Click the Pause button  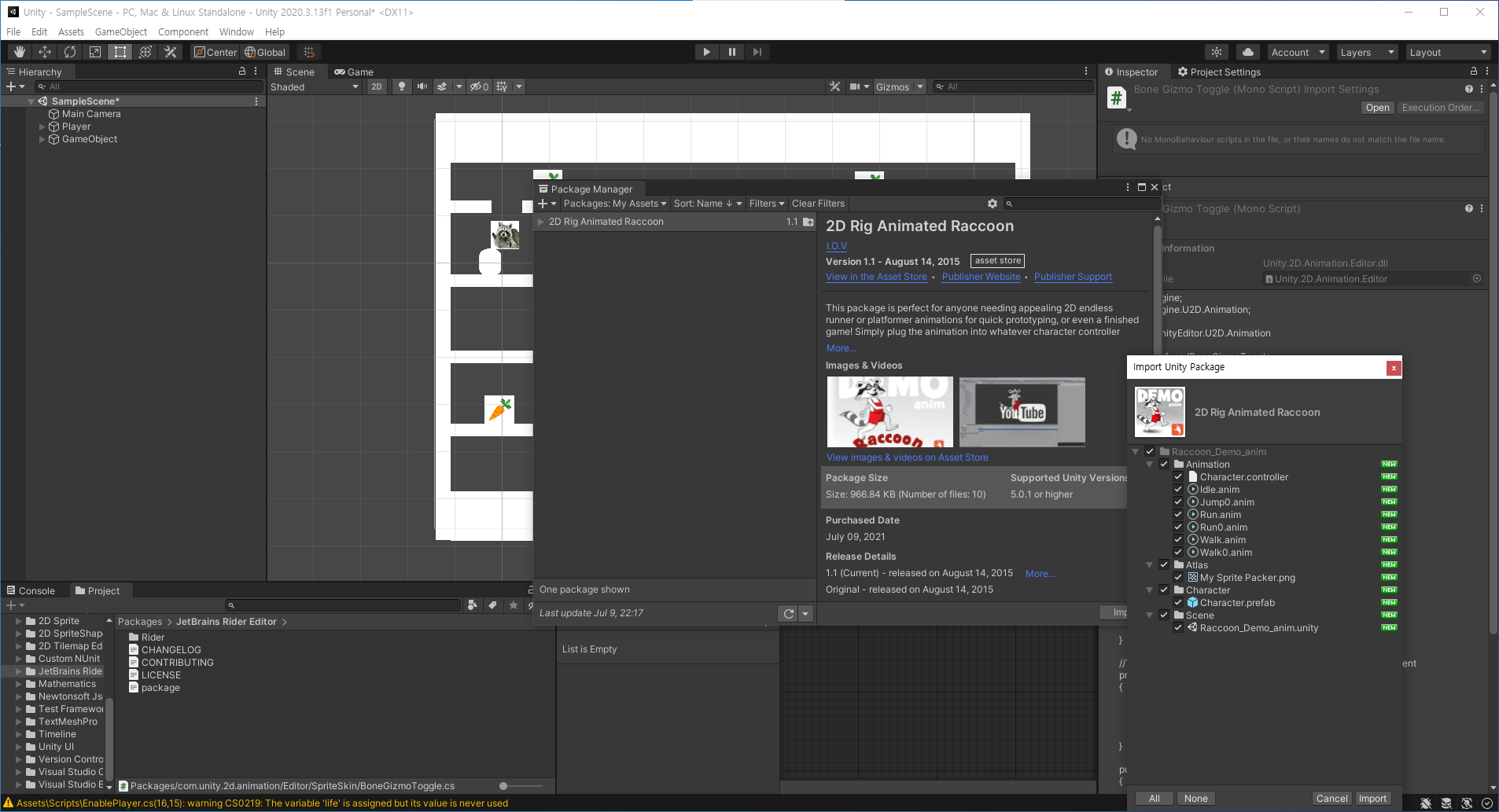tap(731, 52)
